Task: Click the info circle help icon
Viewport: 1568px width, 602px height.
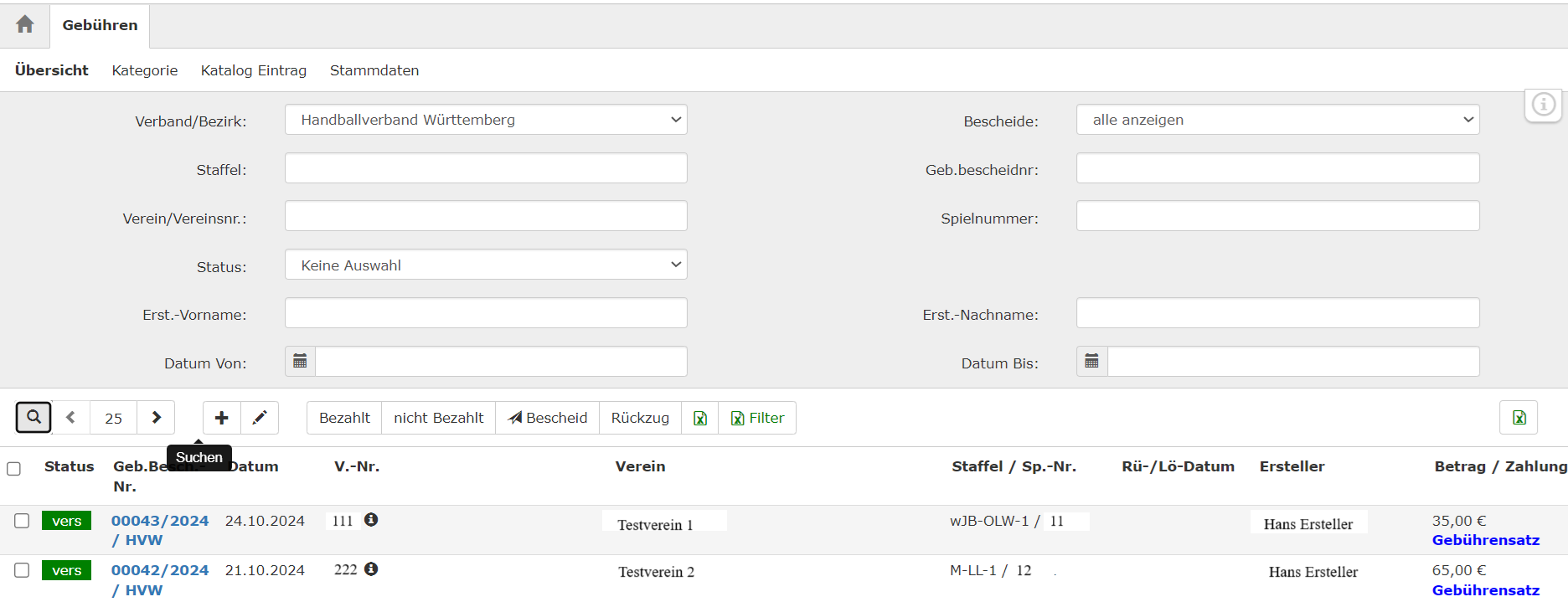Action: pyautogui.click(x=1543, y=105)
